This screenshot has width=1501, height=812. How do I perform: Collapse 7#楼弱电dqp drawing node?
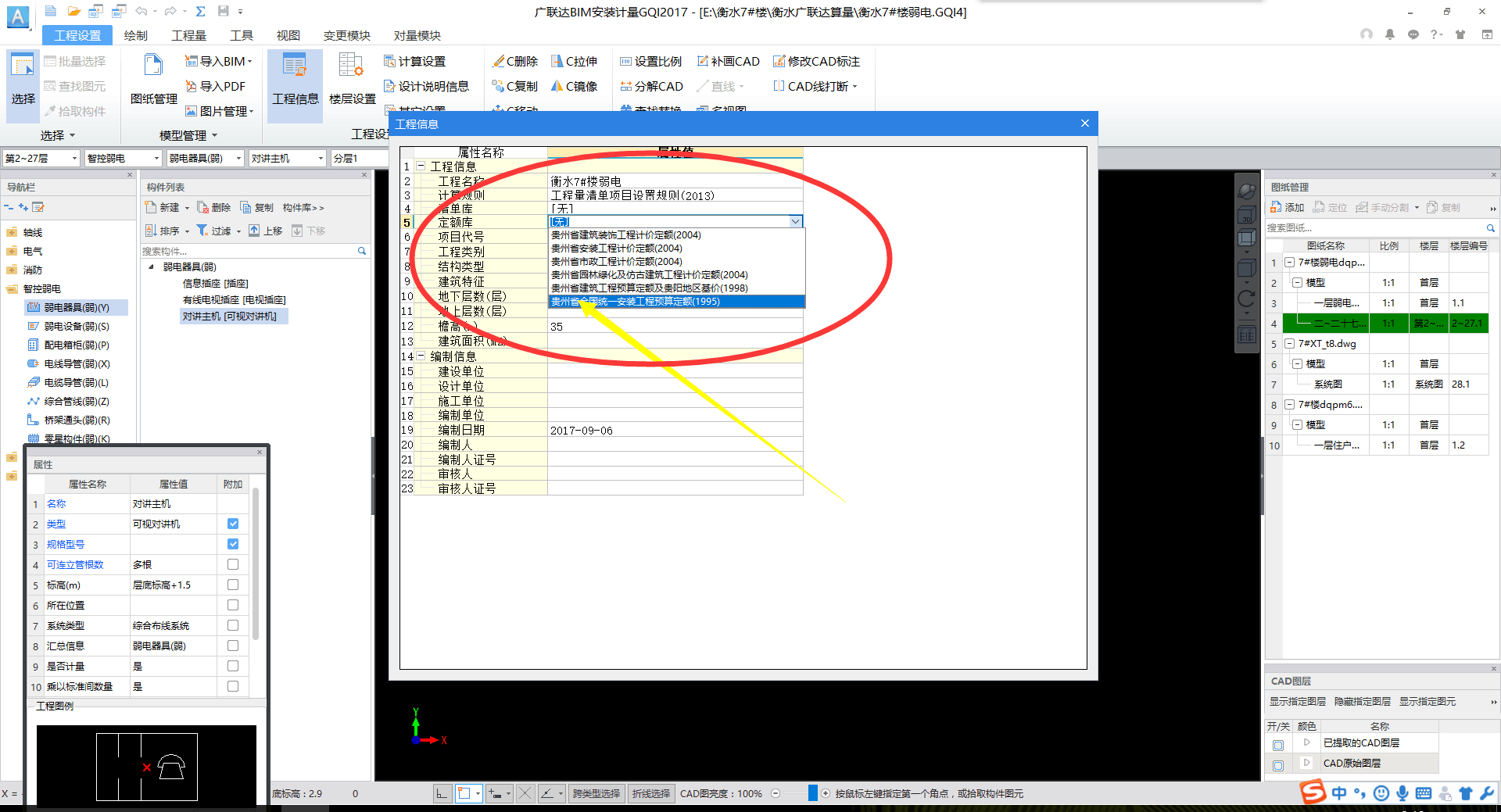[x=1290, y=262]
